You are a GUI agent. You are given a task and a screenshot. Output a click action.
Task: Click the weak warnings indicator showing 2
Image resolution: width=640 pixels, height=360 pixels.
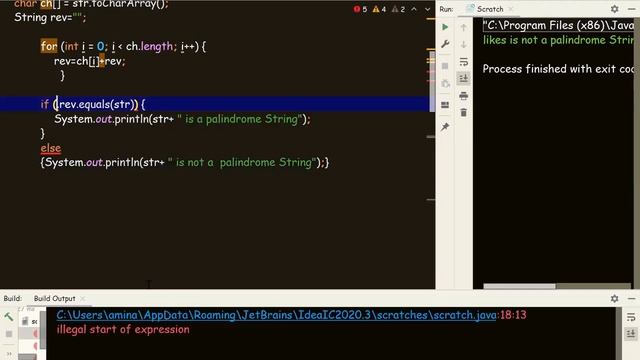coord(398,9)
